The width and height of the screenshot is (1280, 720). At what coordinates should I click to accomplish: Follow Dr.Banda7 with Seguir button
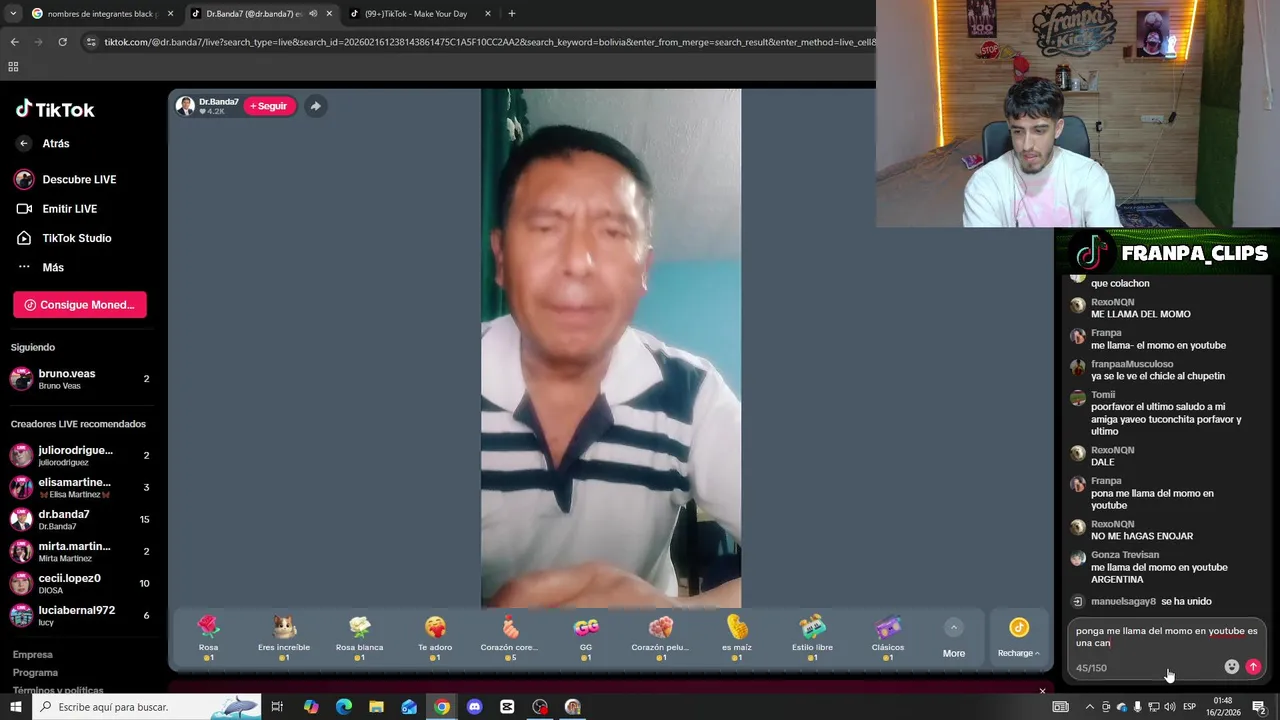[x=269, y=106]
